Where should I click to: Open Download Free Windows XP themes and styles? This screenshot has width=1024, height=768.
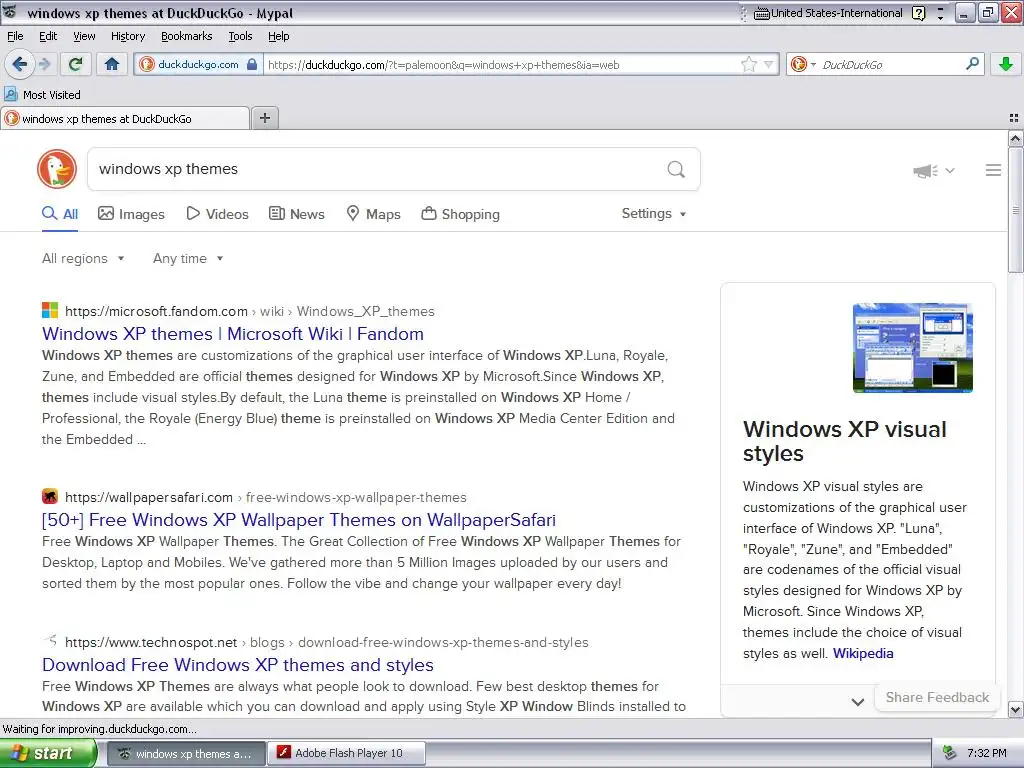coord(238,665)
